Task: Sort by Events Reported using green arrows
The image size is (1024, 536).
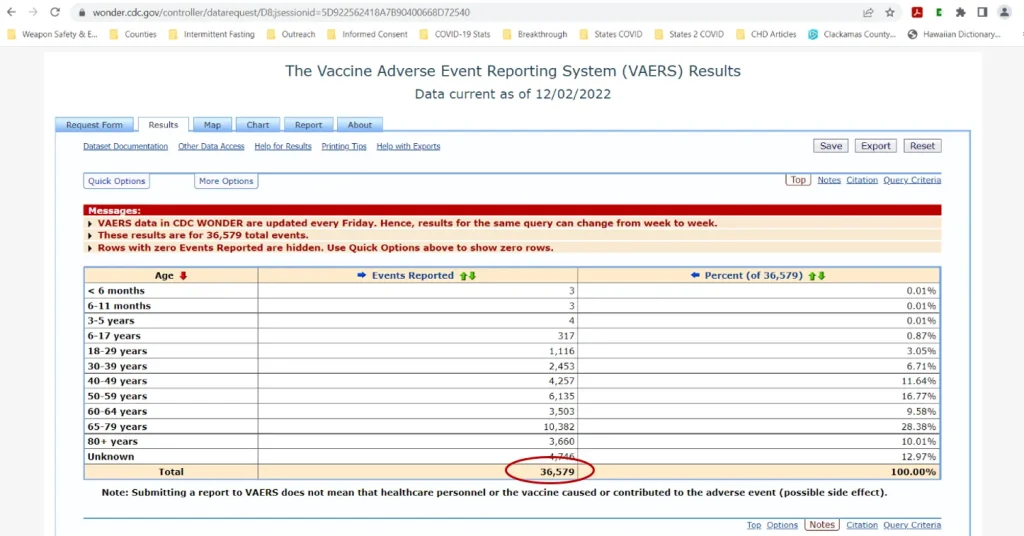Action: [467, 276]
